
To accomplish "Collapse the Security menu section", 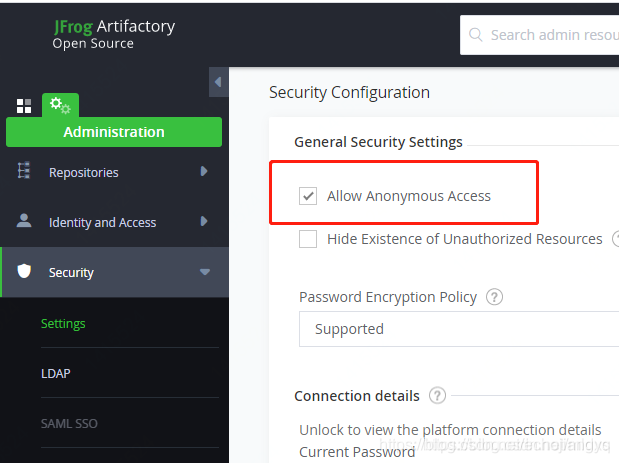I will click(204, 272).
